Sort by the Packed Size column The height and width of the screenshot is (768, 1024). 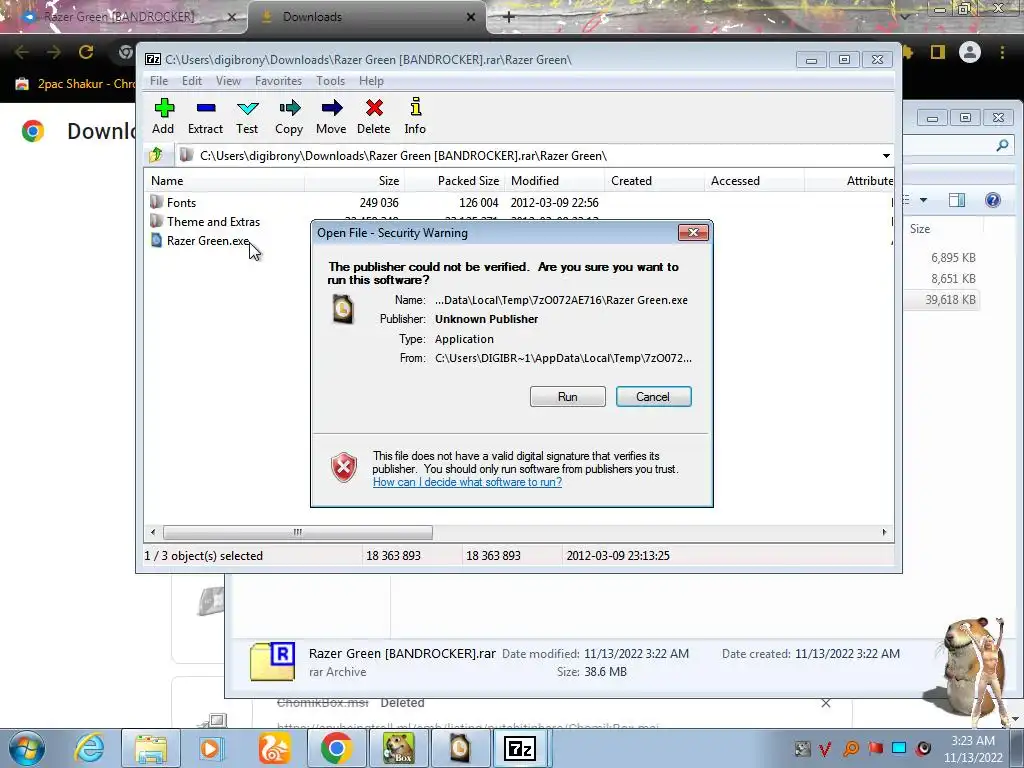[454, 181]
